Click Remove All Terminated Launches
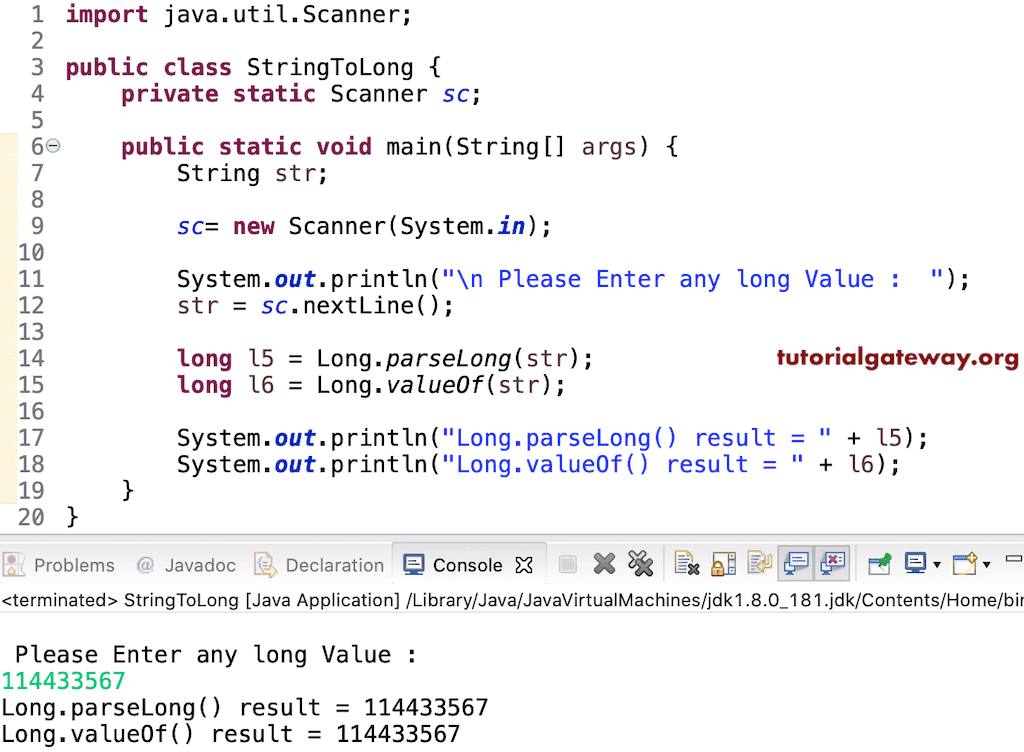This screenshot has height=752, width=1024. [640, 564]
